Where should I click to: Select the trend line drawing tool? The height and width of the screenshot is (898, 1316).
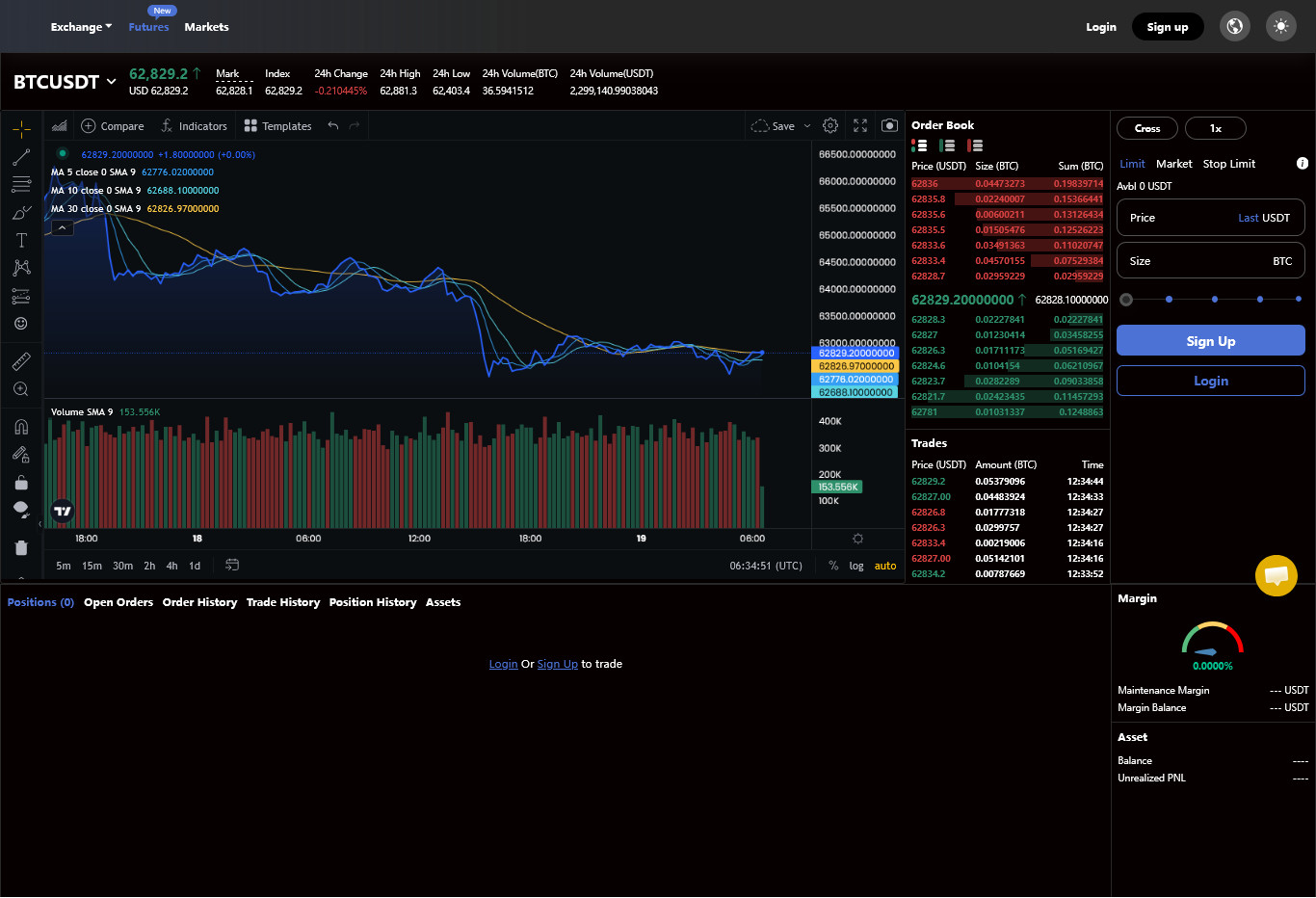(21, 157)
